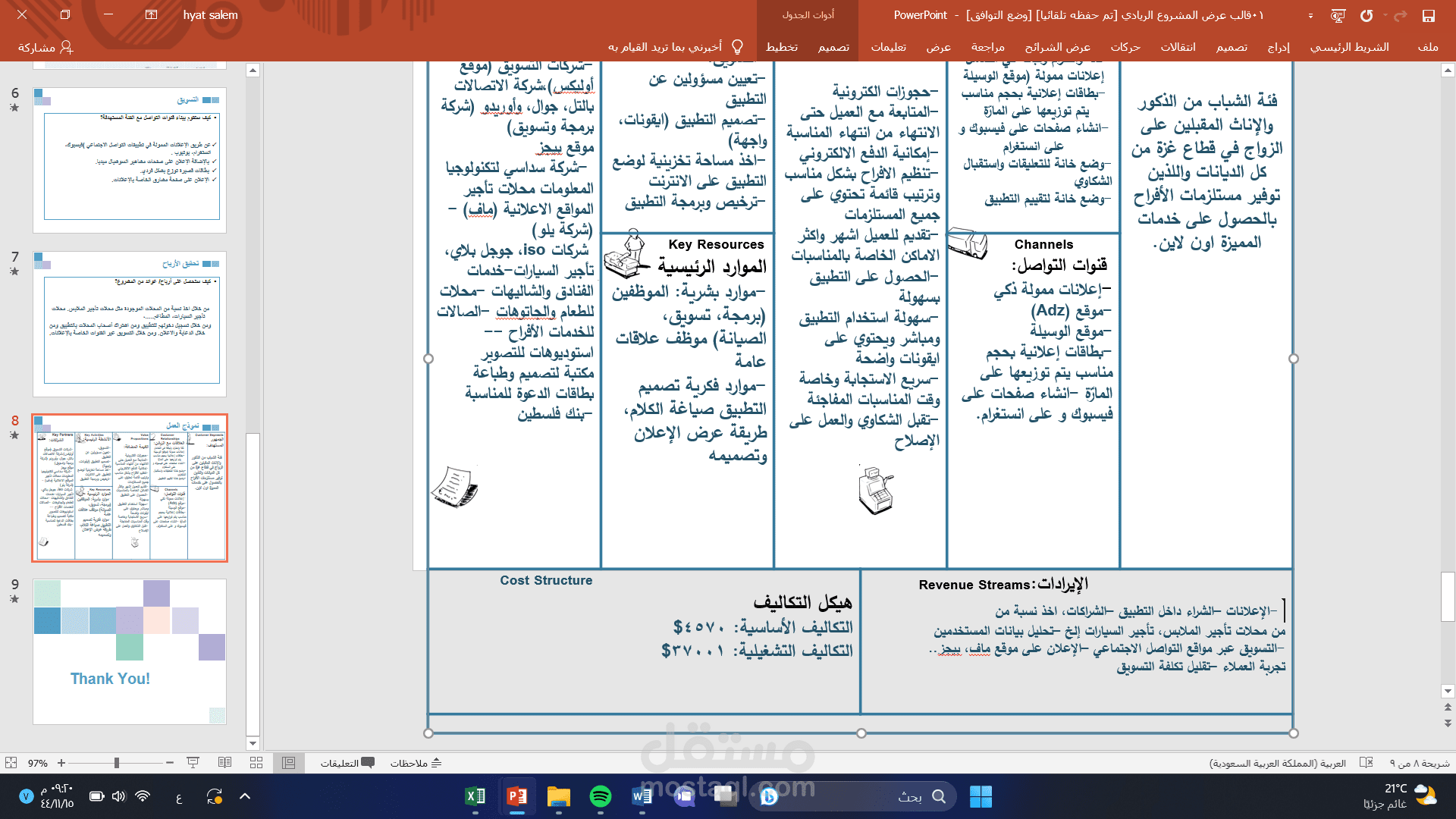Start slideshow from beginning via title bar icon

pyautogui.click(x=1338, y=15)
